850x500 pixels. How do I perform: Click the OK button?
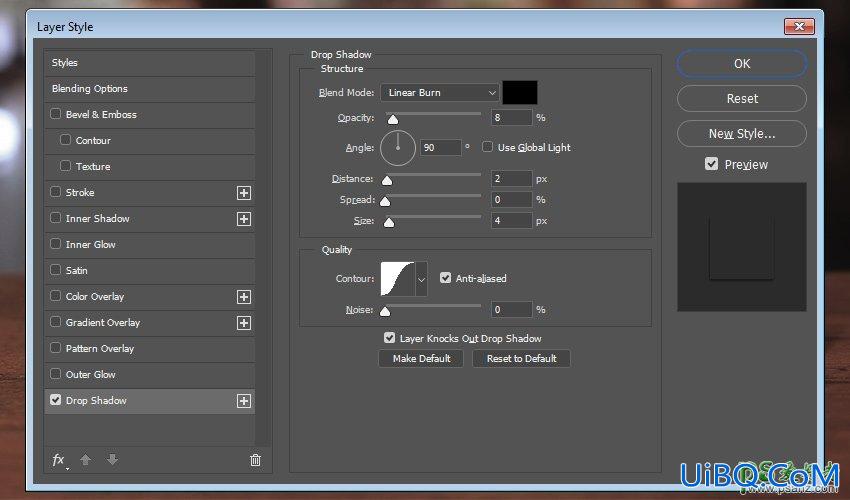742,64
